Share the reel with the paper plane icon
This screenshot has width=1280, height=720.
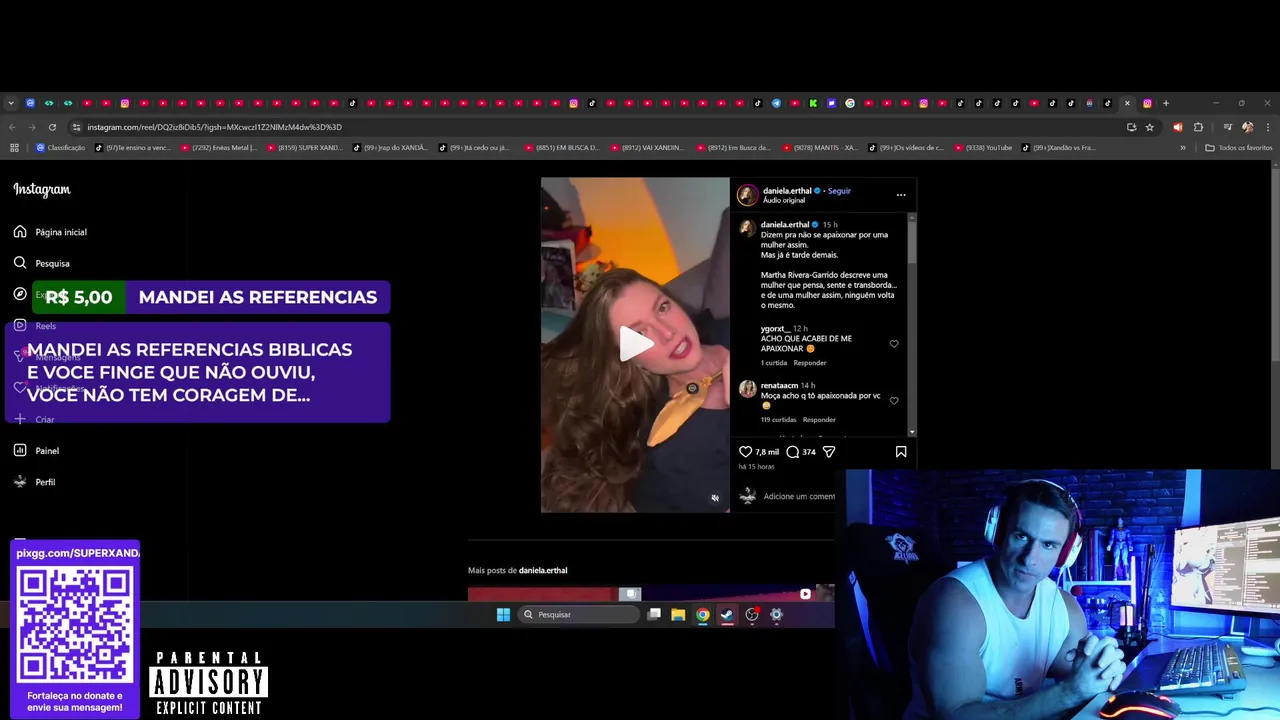point(828,452)
